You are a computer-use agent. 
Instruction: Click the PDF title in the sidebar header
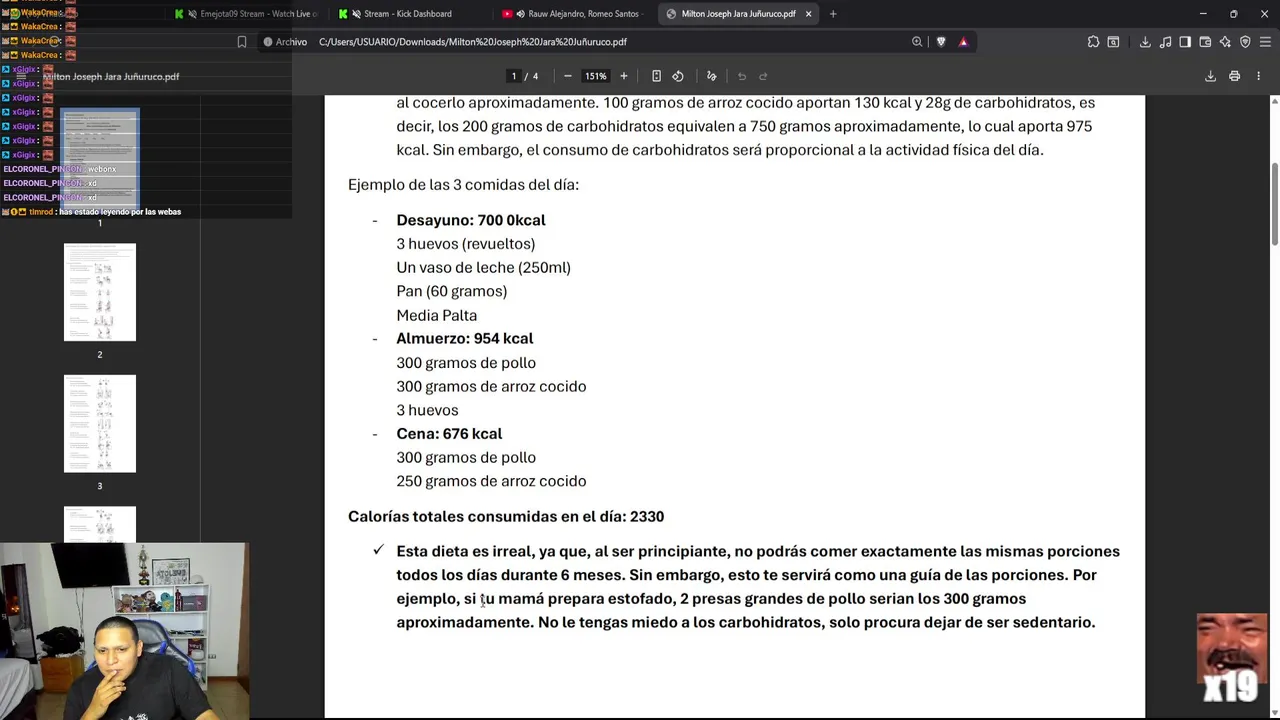pyautogui.click(x=111, y=77)
